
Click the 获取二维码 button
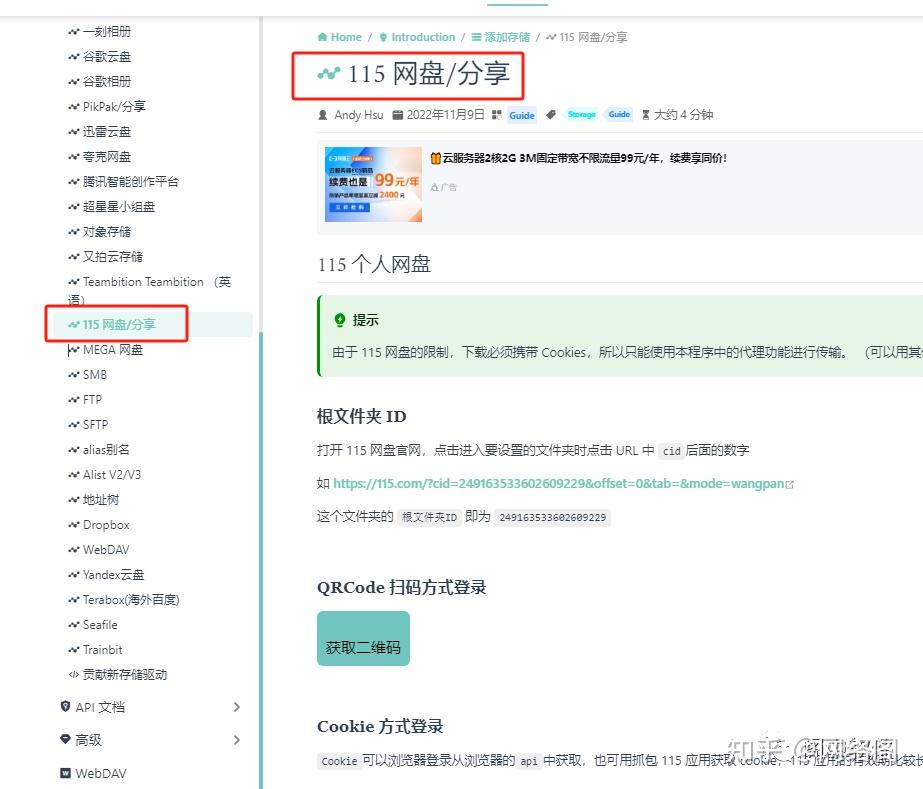[362, 638]
